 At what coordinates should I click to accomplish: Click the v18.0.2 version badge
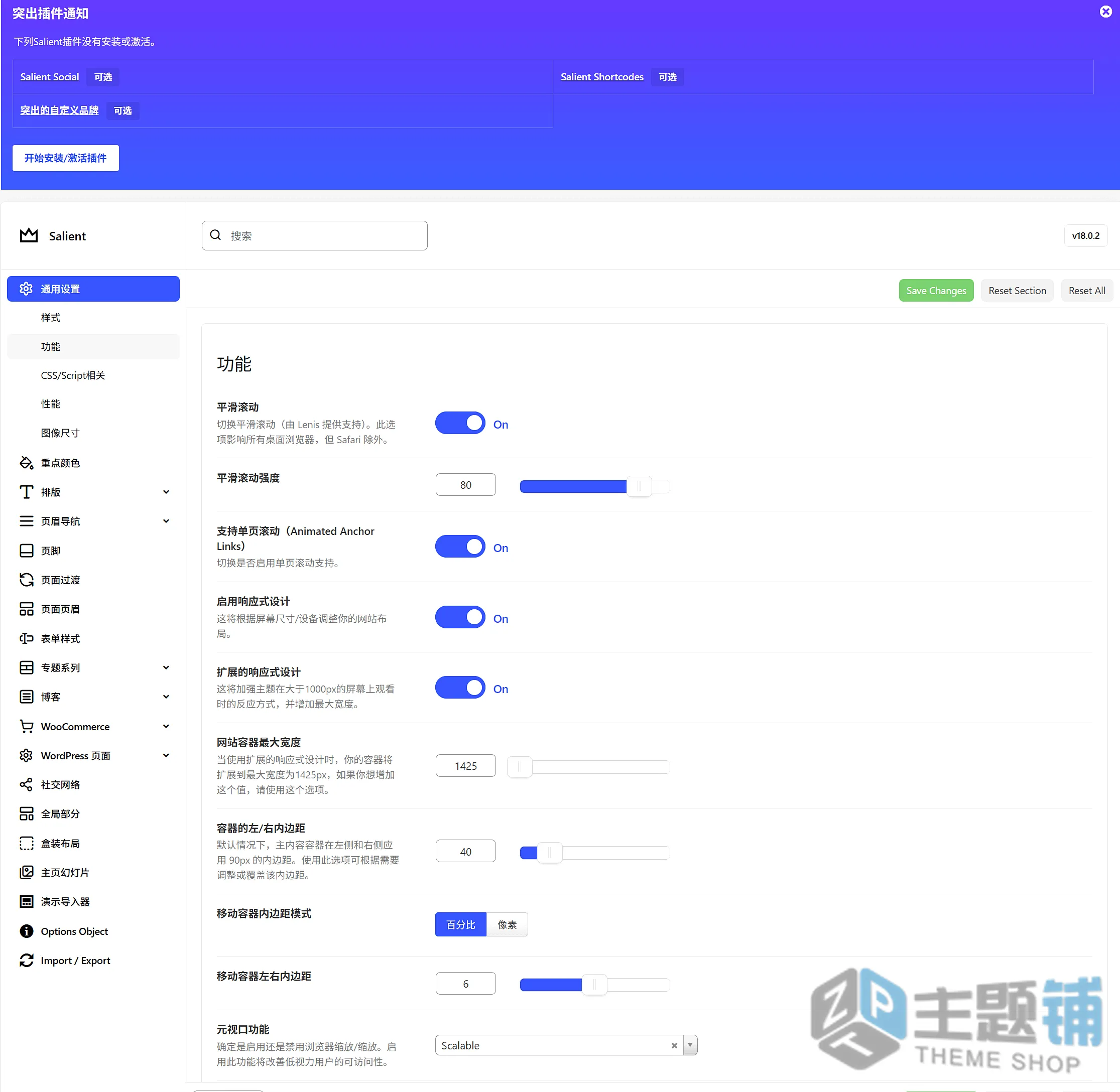[1085, 235]
